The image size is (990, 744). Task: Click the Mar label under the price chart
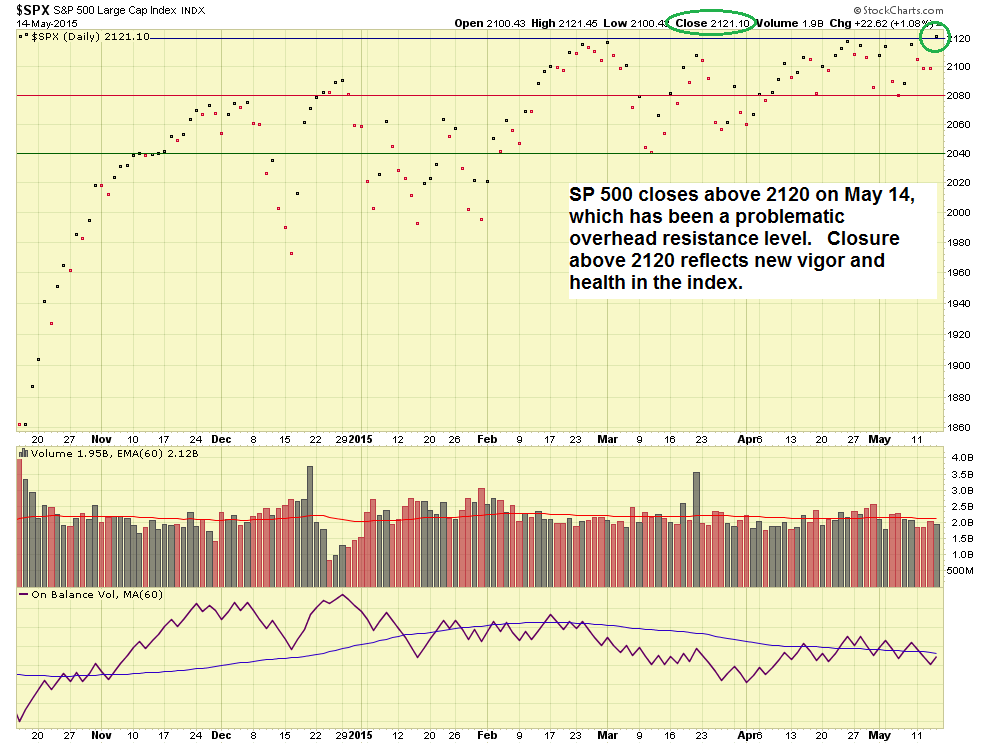(607, 439)
